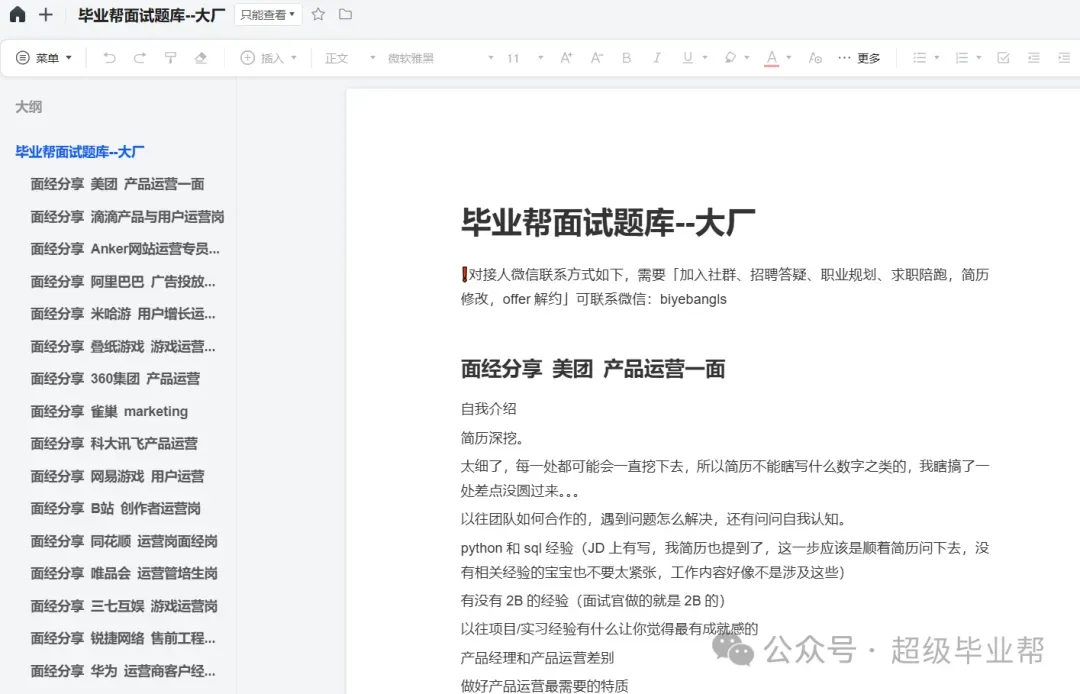This screenshot has height=694, width=1080.
Task: Jump to 雀巢 marketing outline entry
Action: [109, 411]
